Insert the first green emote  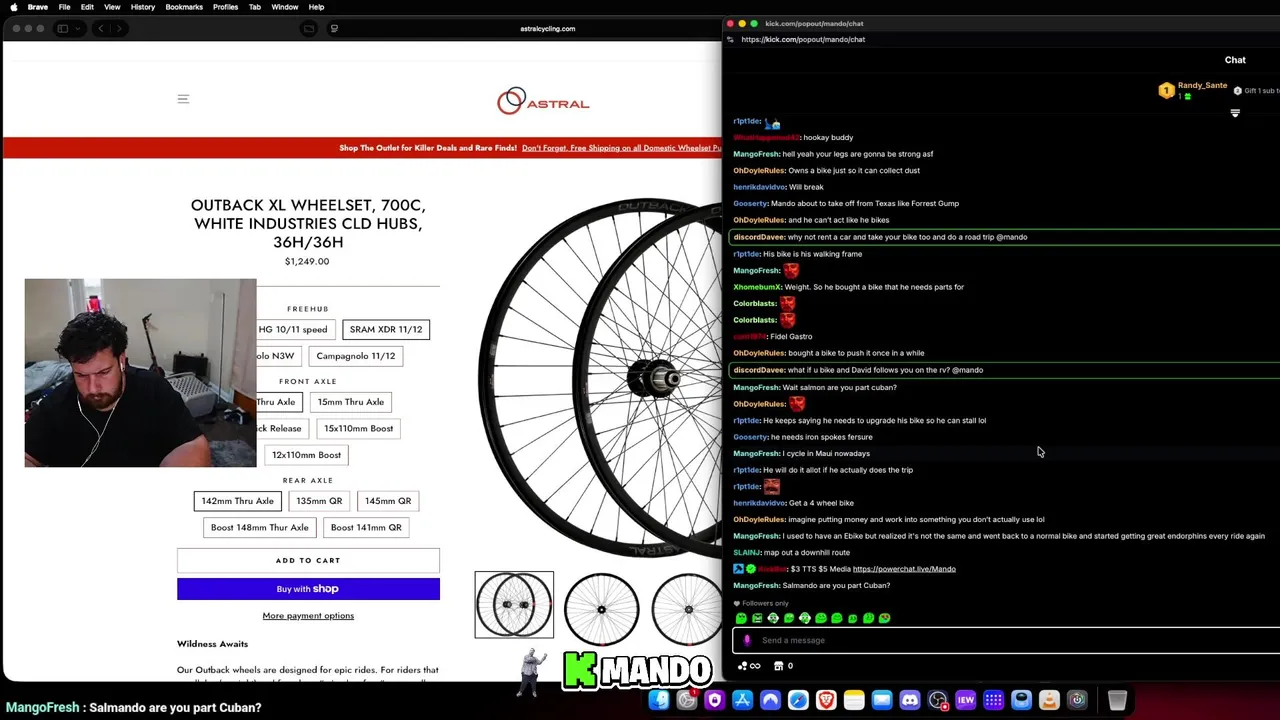(x=741, y=618)
